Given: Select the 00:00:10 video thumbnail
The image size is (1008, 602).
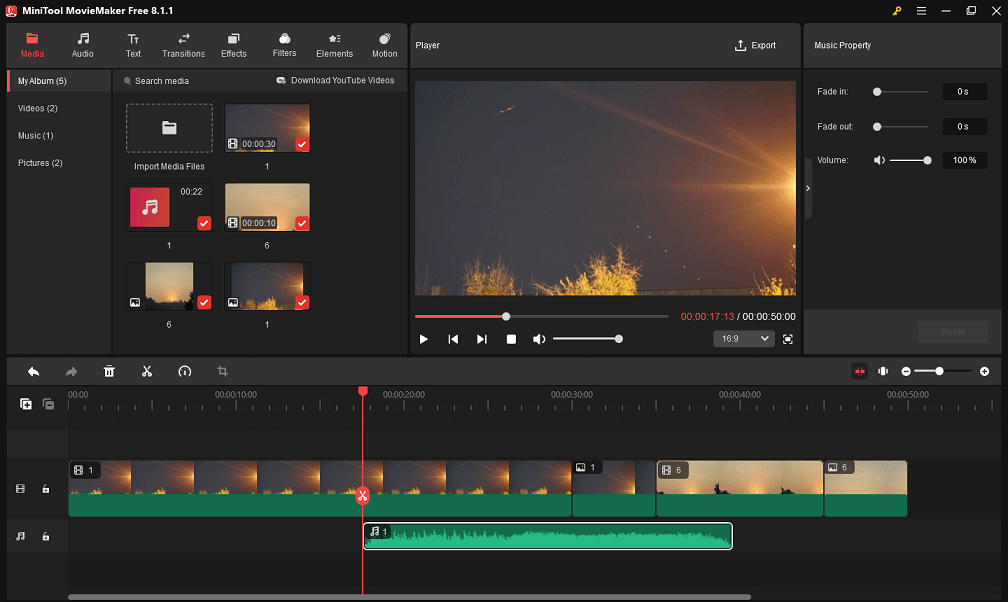Looking at the screenshot, I should click(x=267, y=207).
